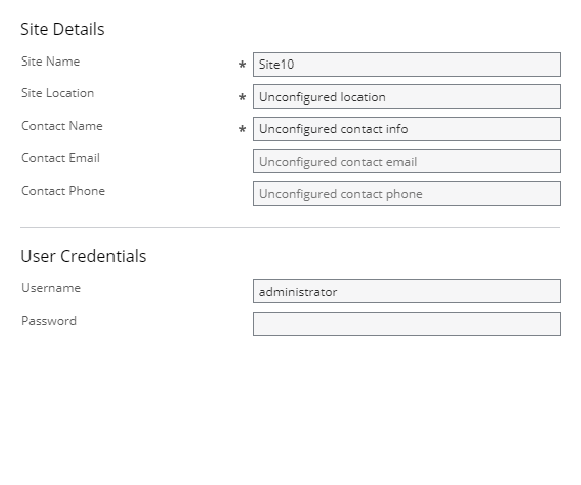
Task: Click into the Contact Phone field
Action: 407,193
